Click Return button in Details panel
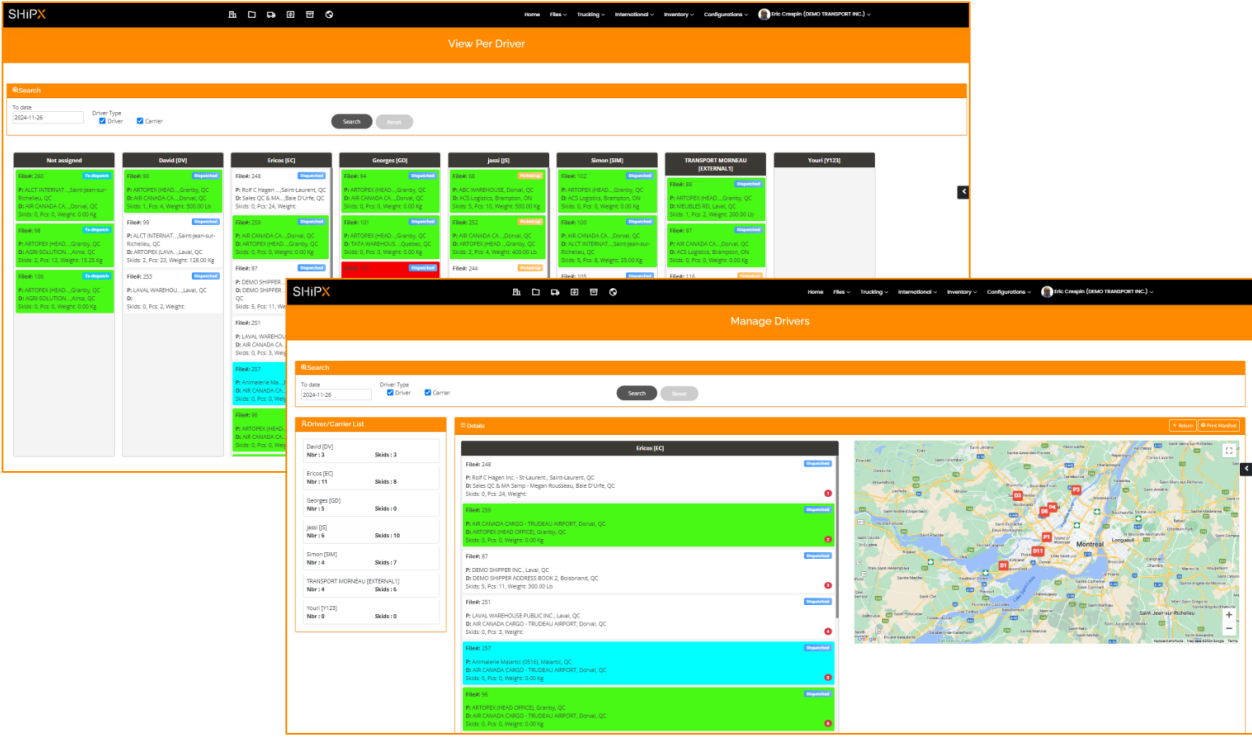This screenshot has height=738, width=1252. pyautogui.click(x=1182, y=426)
